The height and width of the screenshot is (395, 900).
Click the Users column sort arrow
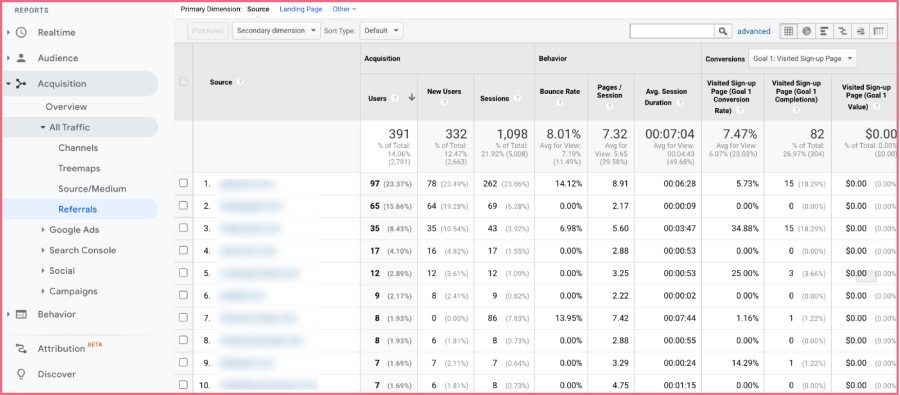tap(412, 98)
